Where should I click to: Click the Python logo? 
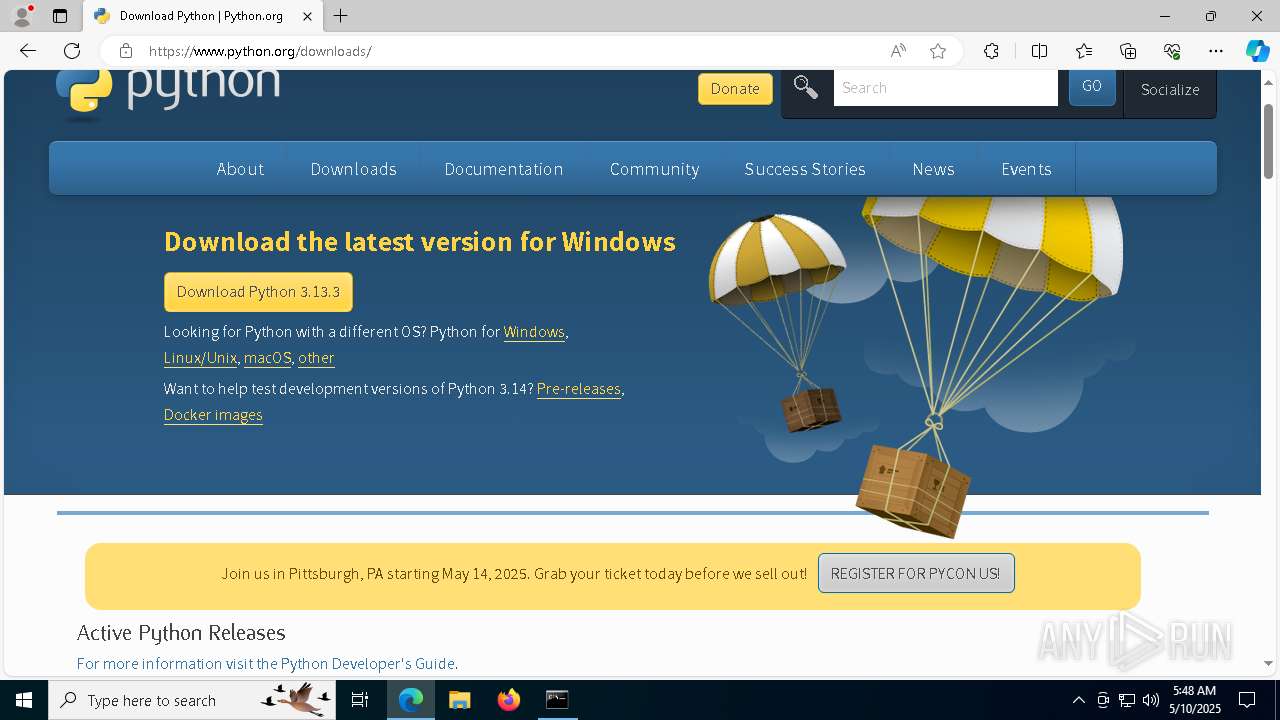(168, 94)
